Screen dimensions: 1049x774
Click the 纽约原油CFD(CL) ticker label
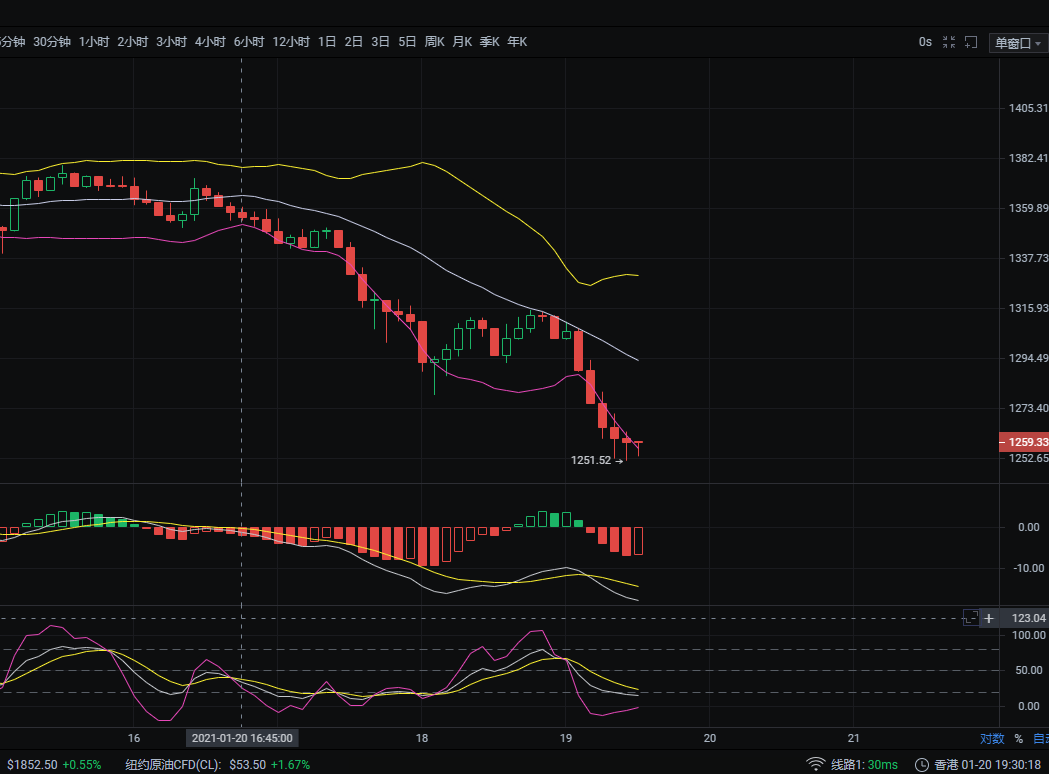click(x=173, y=764)
